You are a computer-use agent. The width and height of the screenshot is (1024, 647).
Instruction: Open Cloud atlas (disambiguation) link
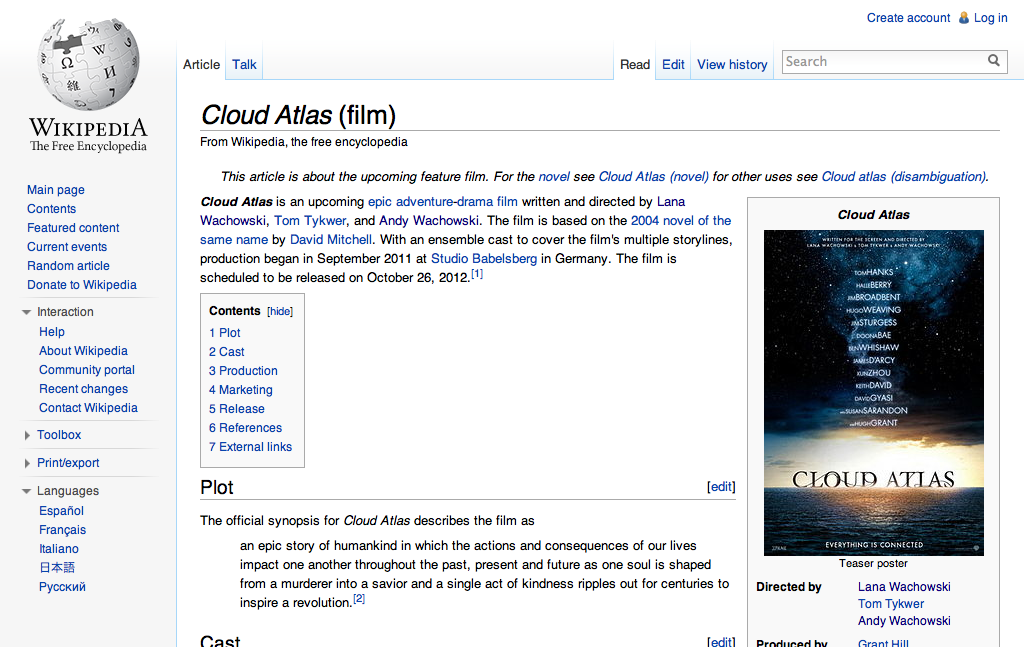[x=904, y=176]
